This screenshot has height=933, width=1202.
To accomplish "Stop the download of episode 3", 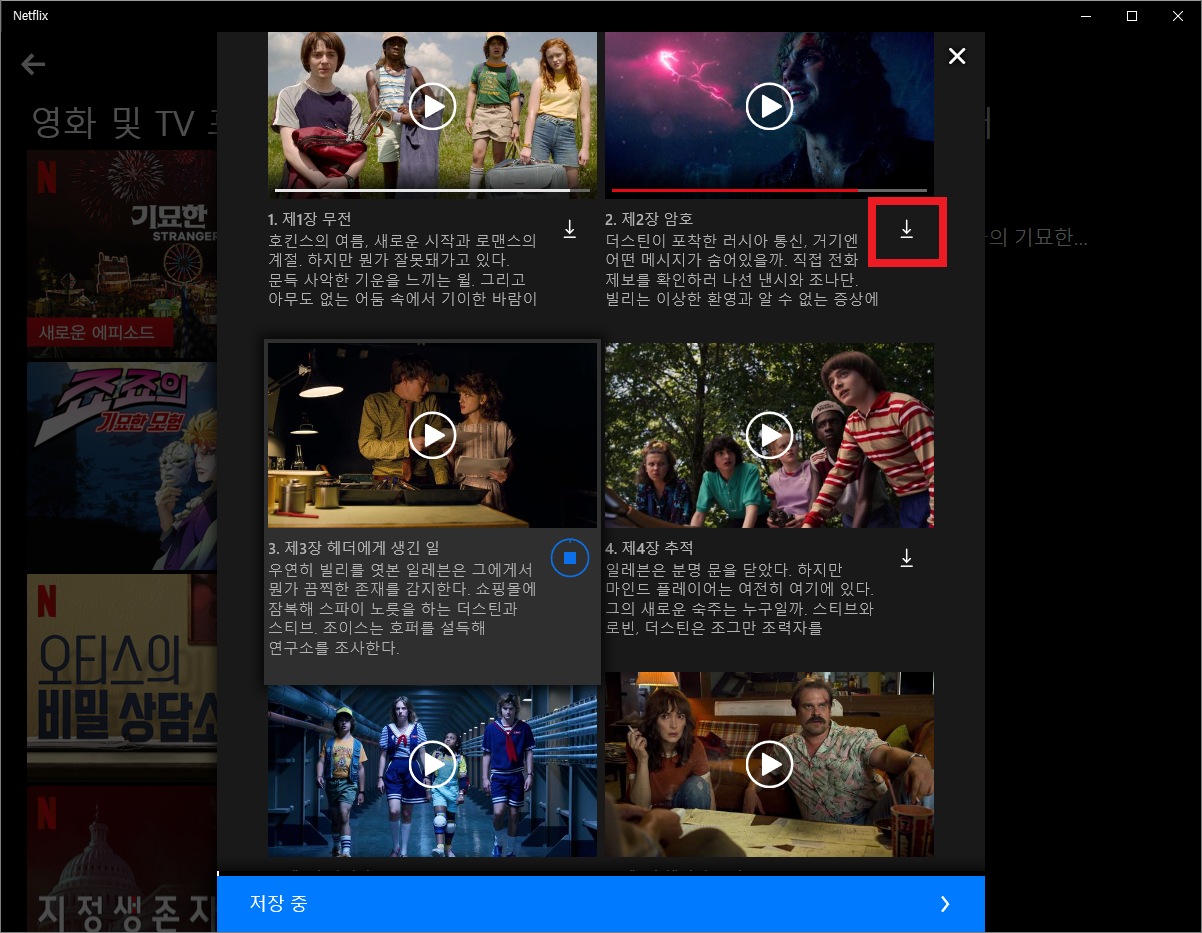I will (x=570, y=557).
